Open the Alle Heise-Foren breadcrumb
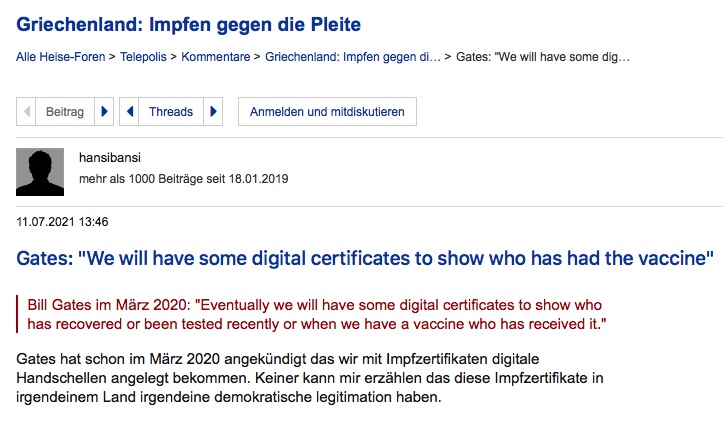Screen dimensions: 723x425 [59, 57]
